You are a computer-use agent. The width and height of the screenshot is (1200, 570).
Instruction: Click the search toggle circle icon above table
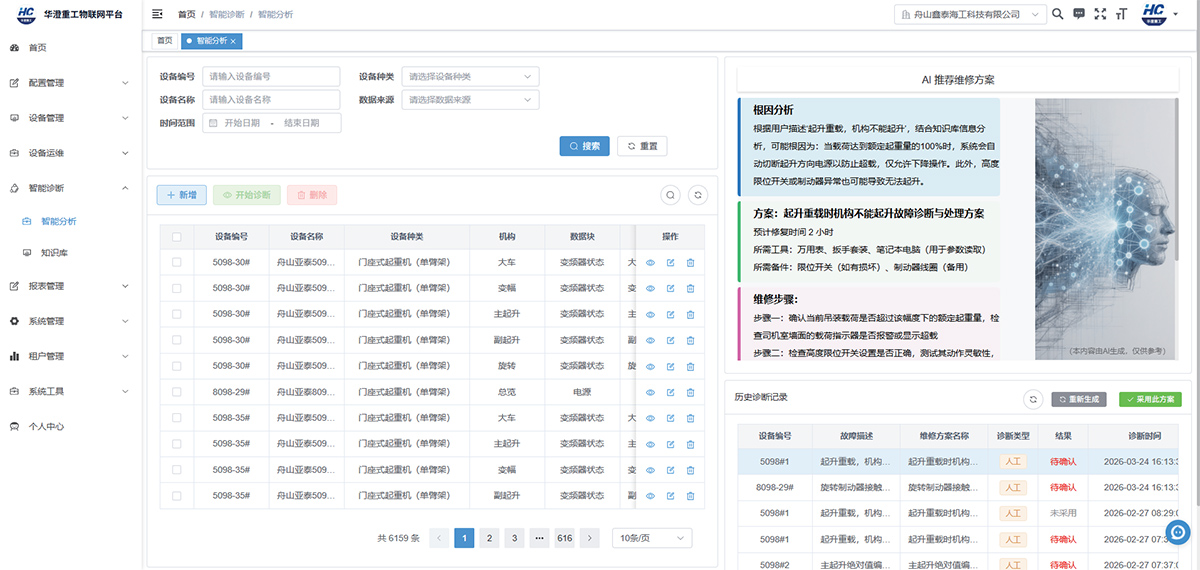coord(671,195)
